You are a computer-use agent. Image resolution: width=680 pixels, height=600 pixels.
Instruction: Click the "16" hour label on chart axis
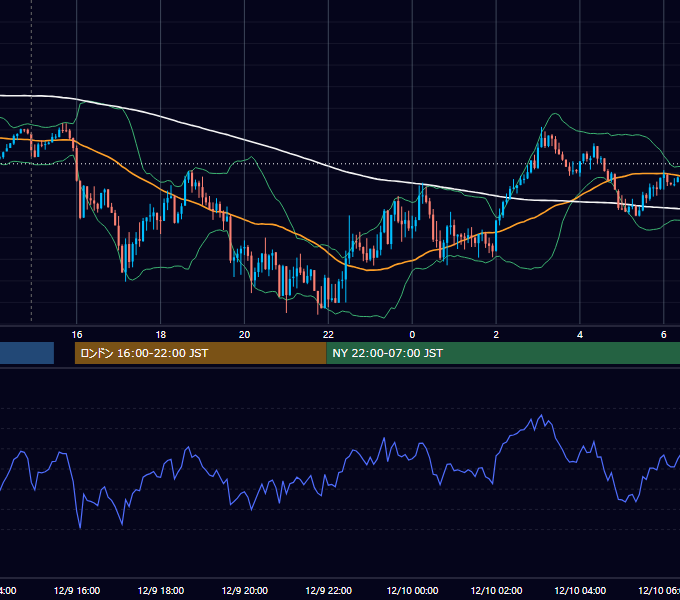click(x=77, y=335)
